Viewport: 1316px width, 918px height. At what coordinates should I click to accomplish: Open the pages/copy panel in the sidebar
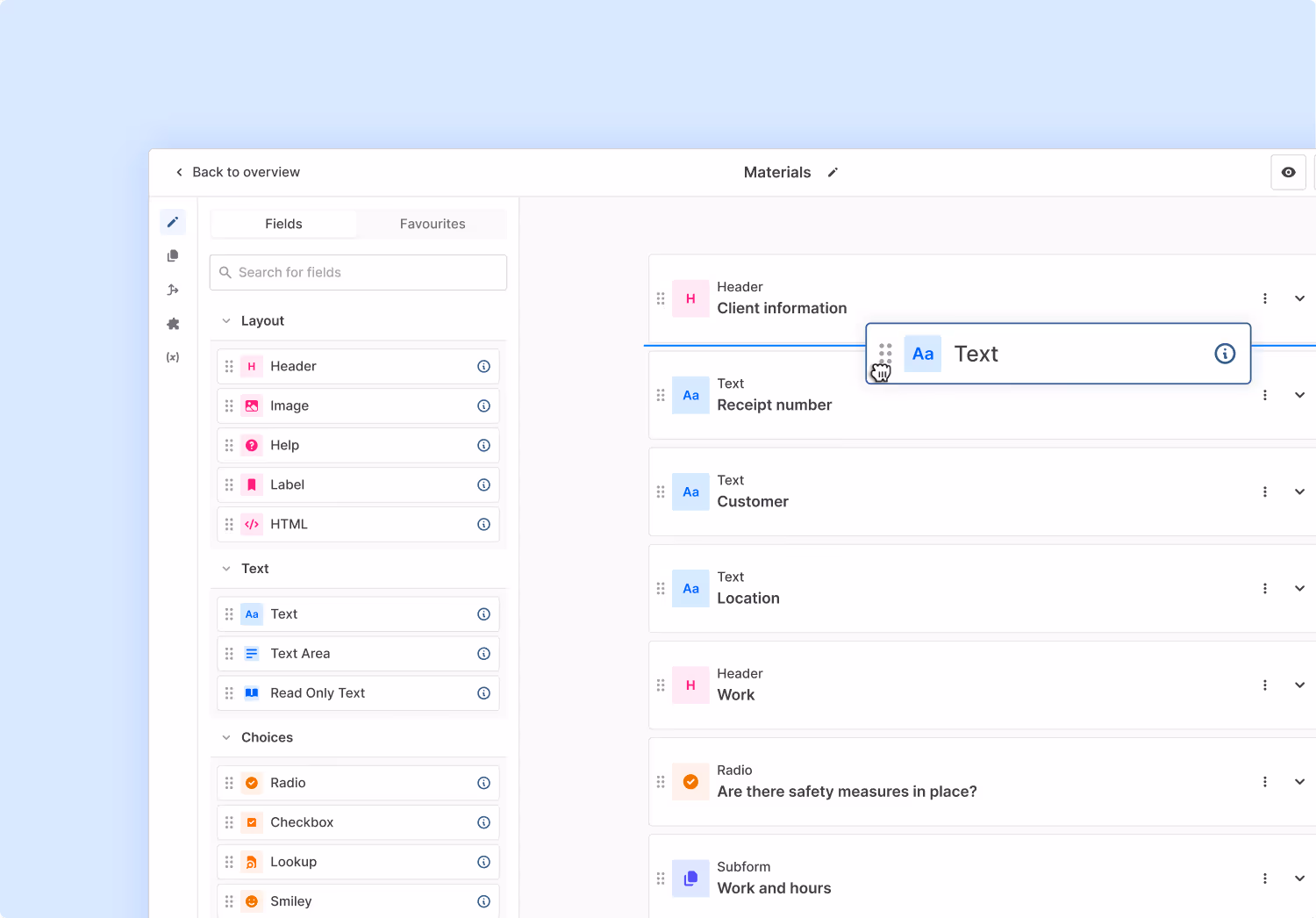[173, 255]
